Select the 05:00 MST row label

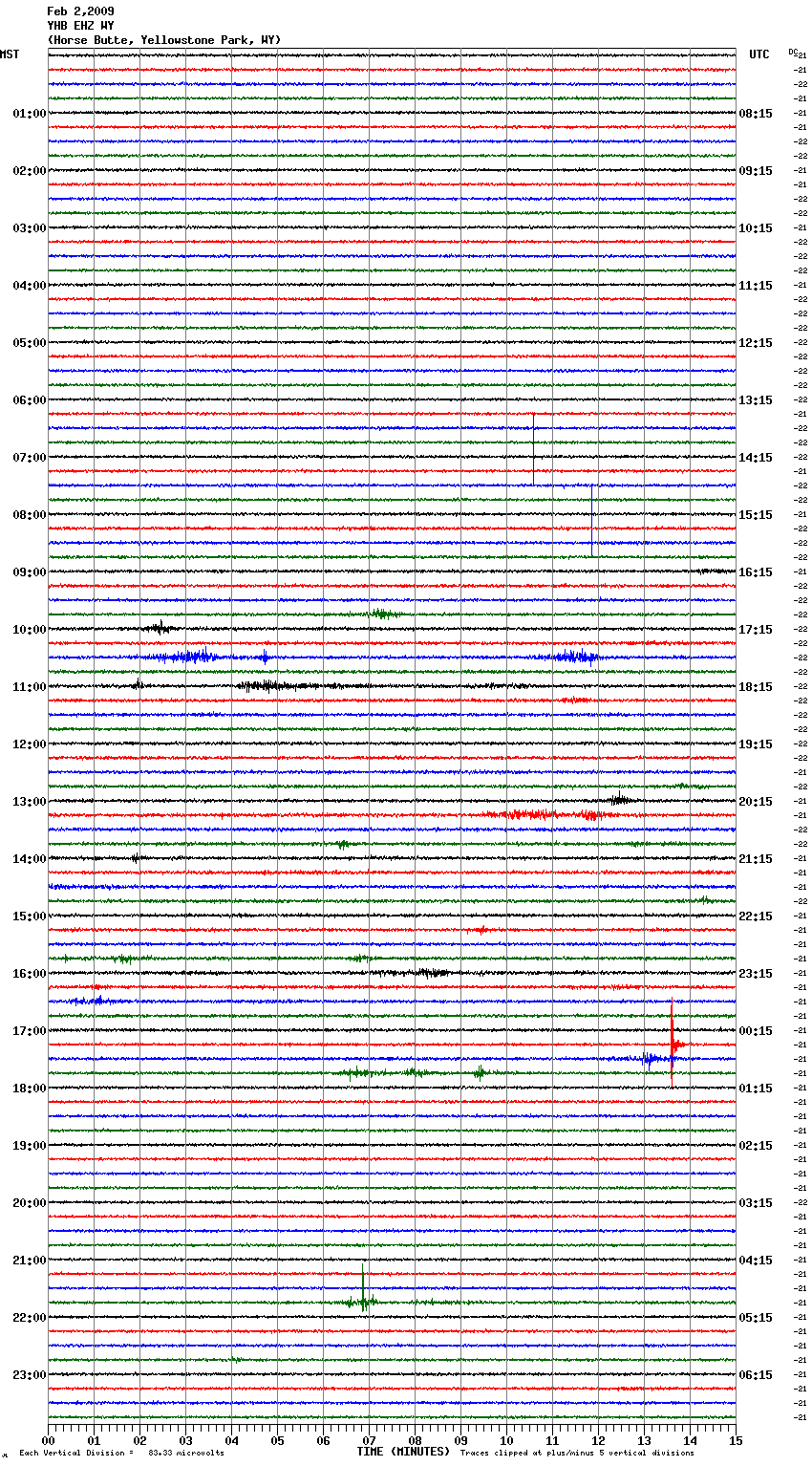30,343
